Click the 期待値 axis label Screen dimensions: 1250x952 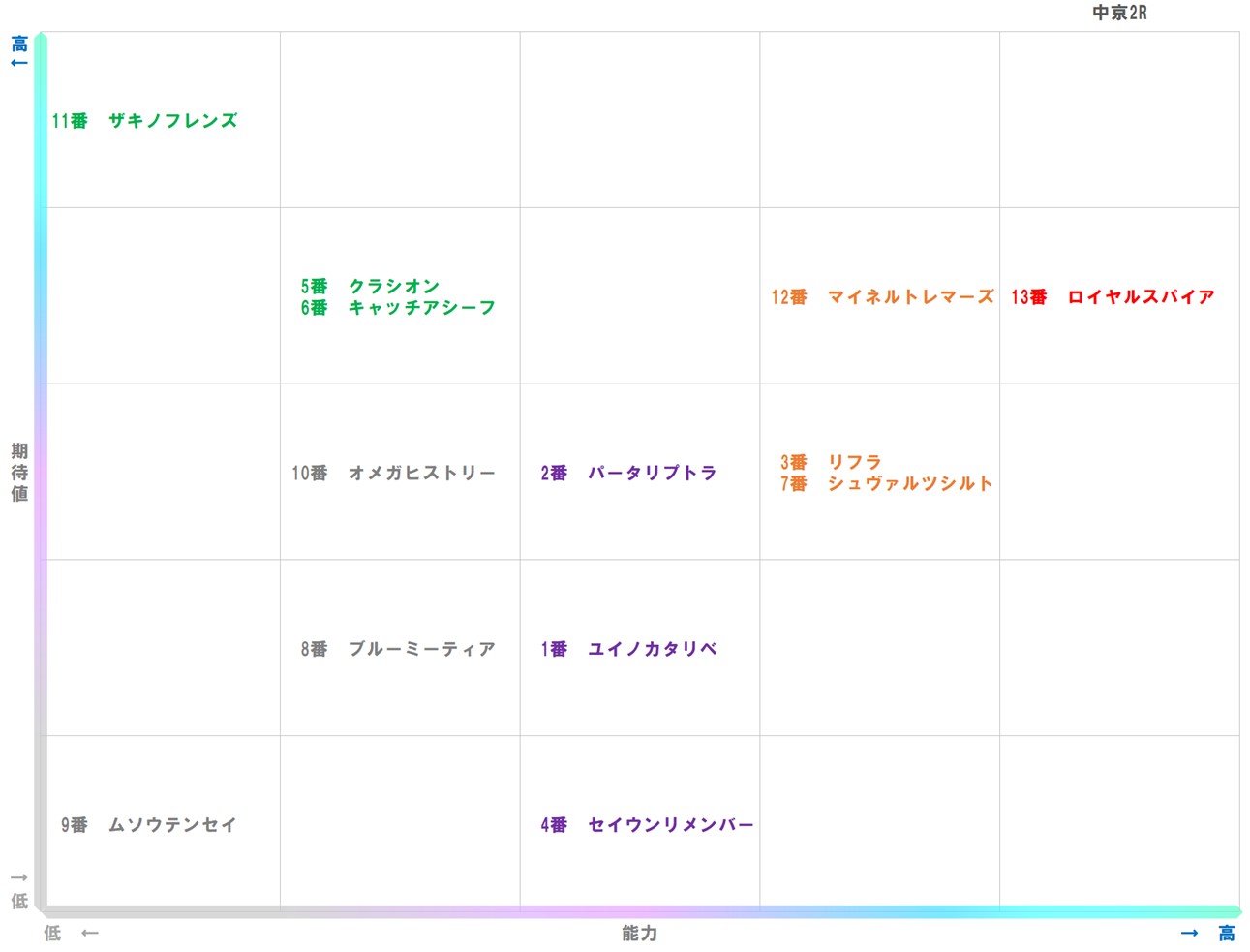[17, 472]
